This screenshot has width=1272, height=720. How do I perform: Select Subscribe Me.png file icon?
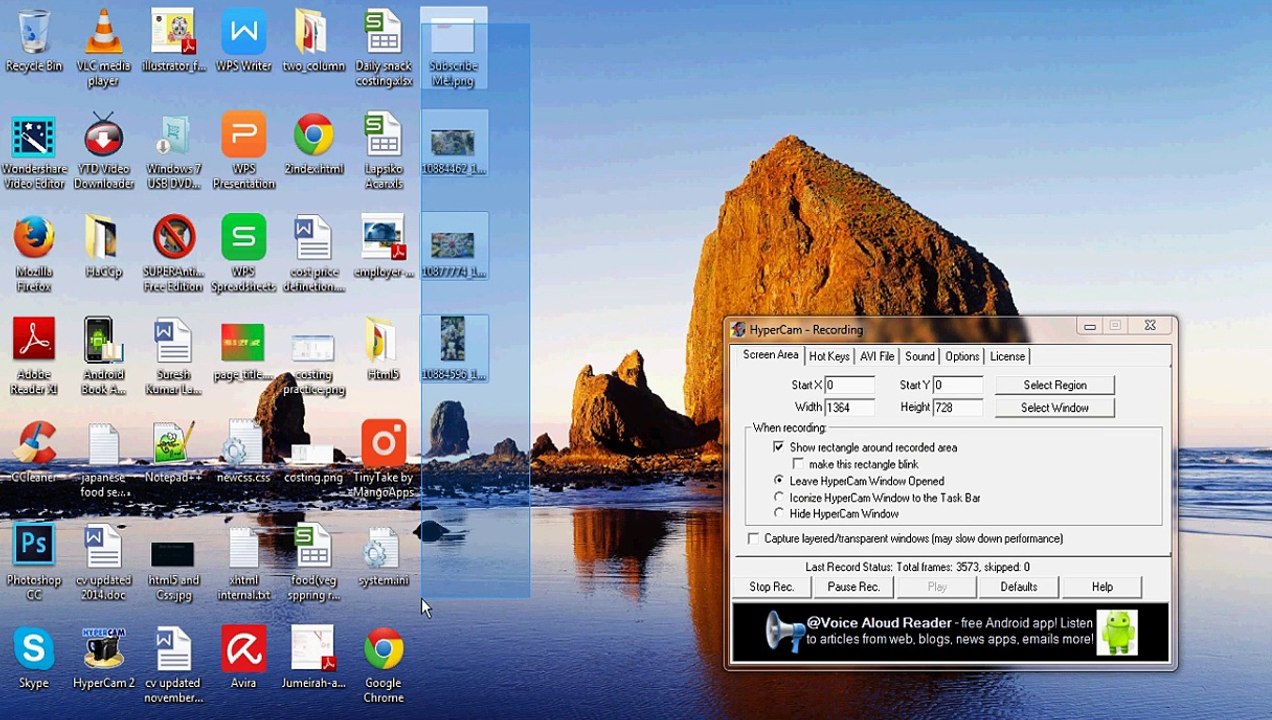[453, 48]
